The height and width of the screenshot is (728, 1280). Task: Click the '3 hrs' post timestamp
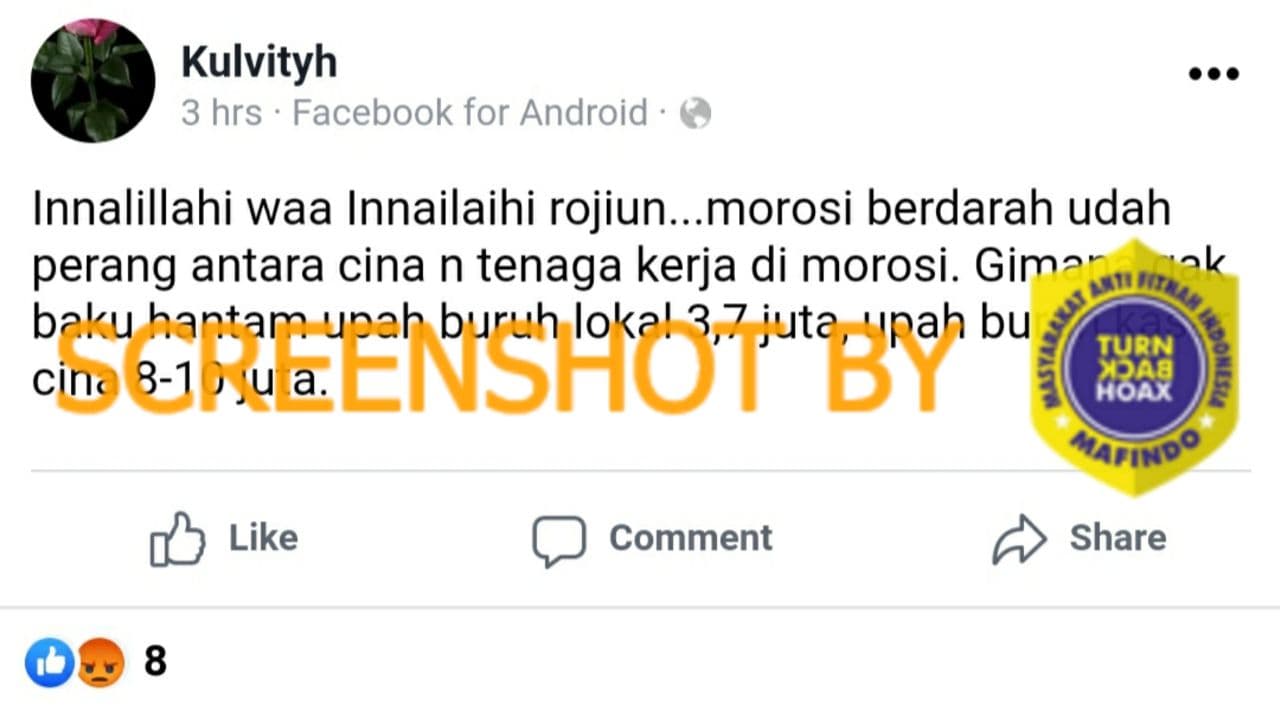coord(221,113)
